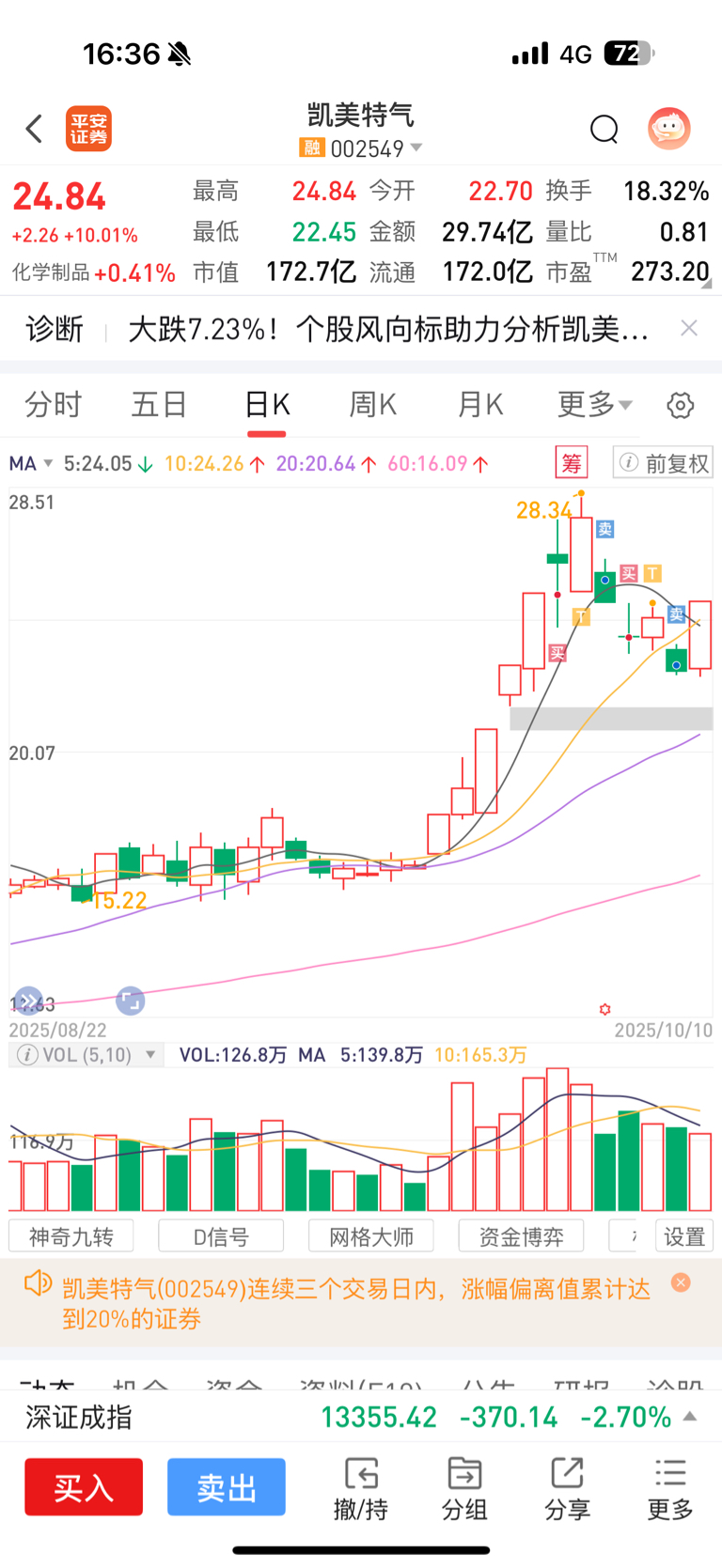Read the 凯美特气 涨幅偏离 notice text
This screenshot has width=722, height=1568.
click(x=356, y=1304)
